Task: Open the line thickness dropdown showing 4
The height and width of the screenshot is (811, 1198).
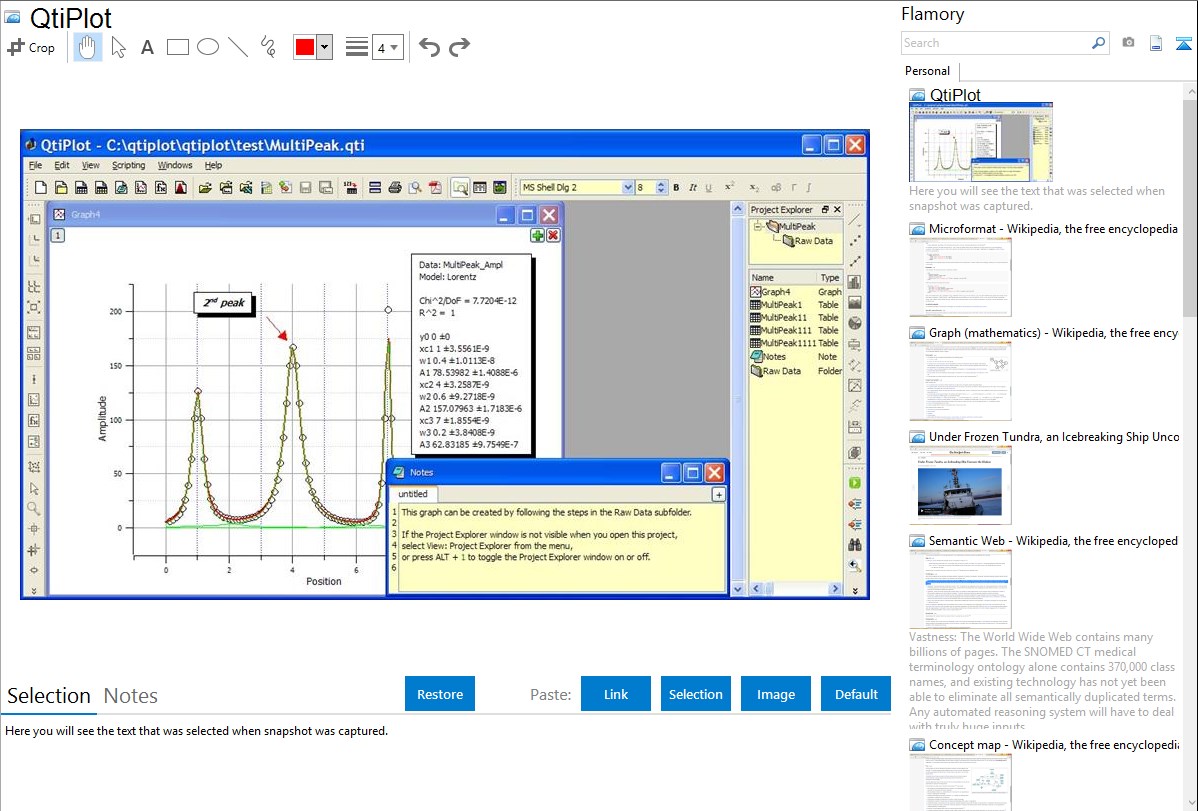Action: (x=387, y=47)
